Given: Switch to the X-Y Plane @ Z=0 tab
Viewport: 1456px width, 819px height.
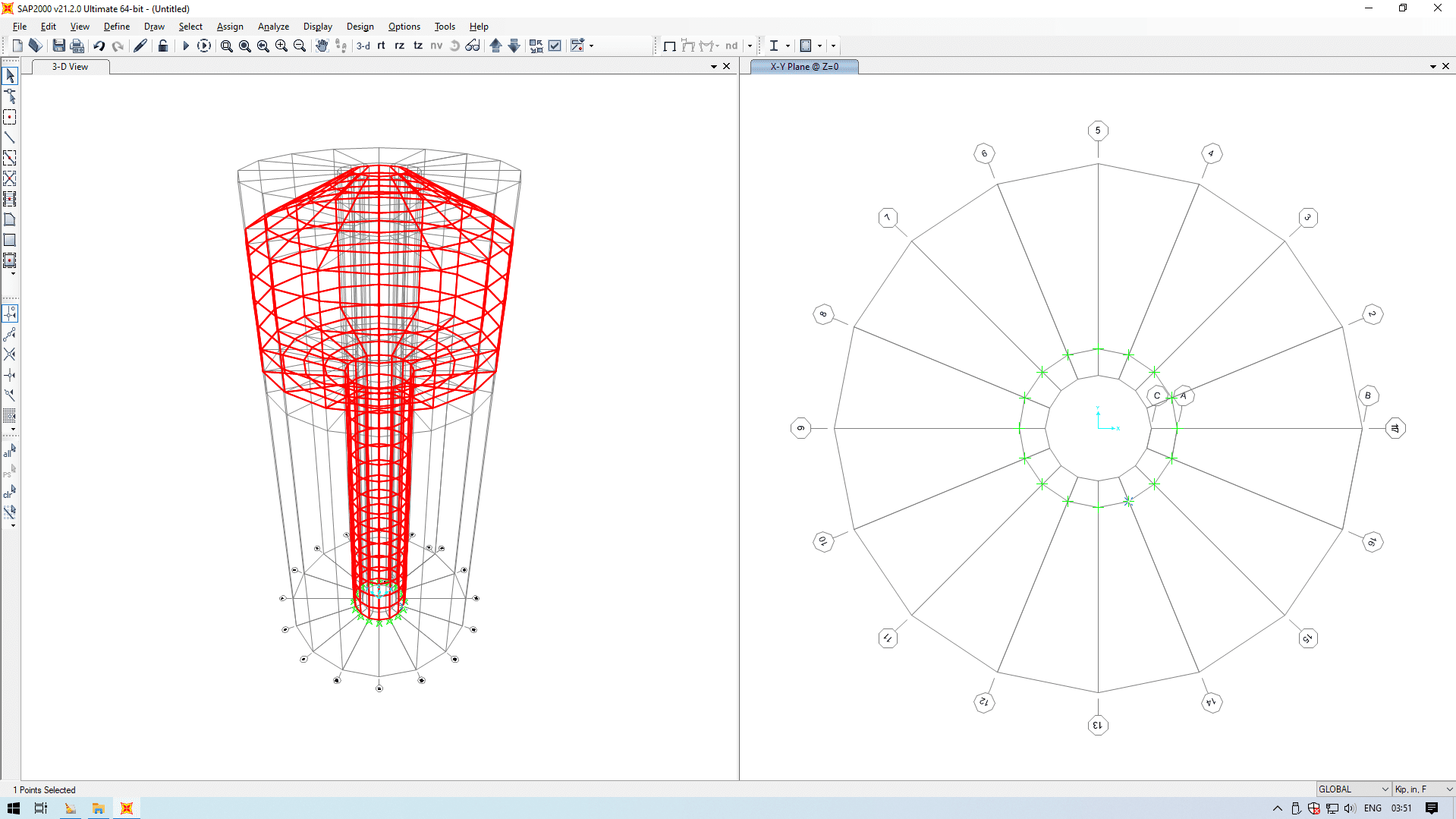Looking at the screenshot, I should [x=803, y=67].
